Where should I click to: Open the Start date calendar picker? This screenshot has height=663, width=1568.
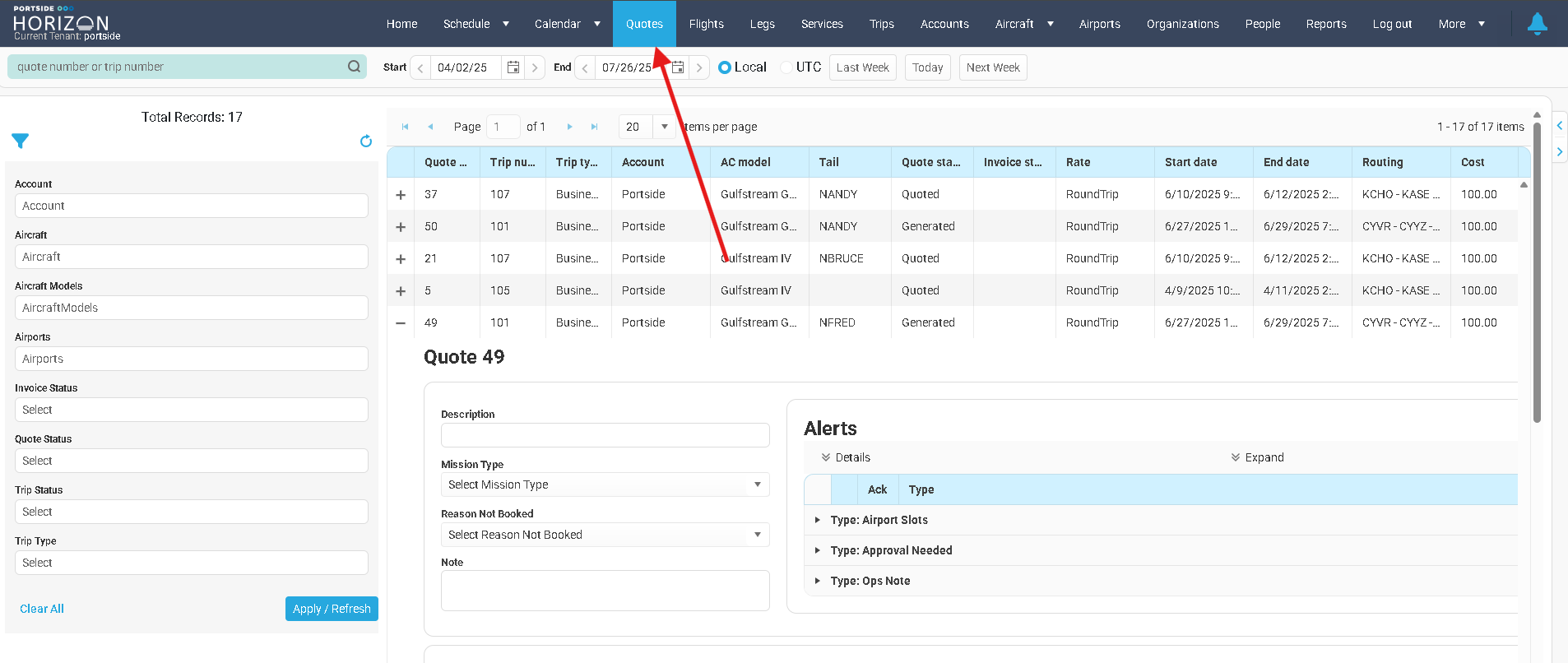click(x=513, y=67)
